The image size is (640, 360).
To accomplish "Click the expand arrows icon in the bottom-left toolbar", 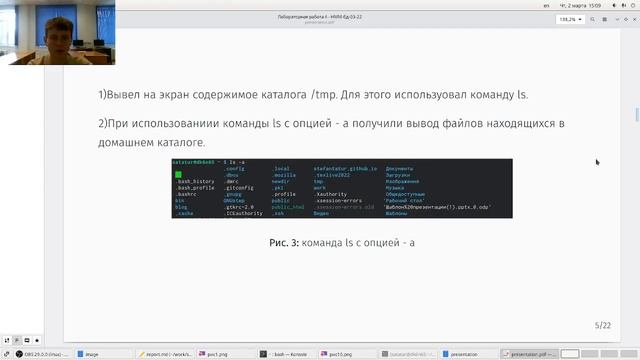I will coord(7,340).
